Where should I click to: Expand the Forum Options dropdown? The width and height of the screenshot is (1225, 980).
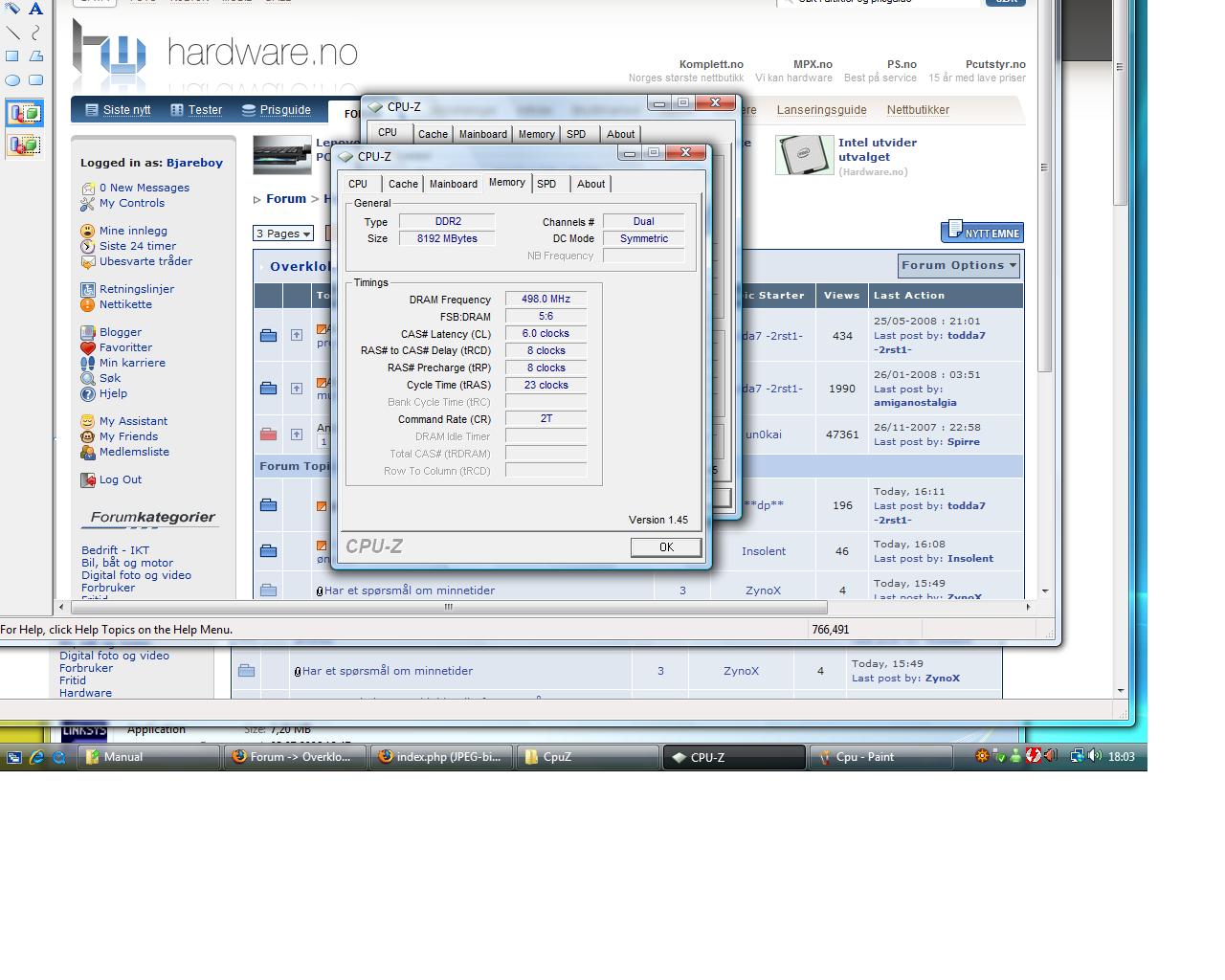pyautogui.click(x=960, y=266)
